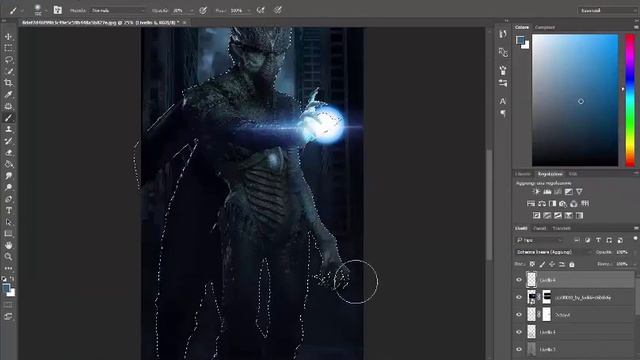Toggle the layer filter on/off switch
This screenshot has width=640, height=360.
tap(636, 238)
